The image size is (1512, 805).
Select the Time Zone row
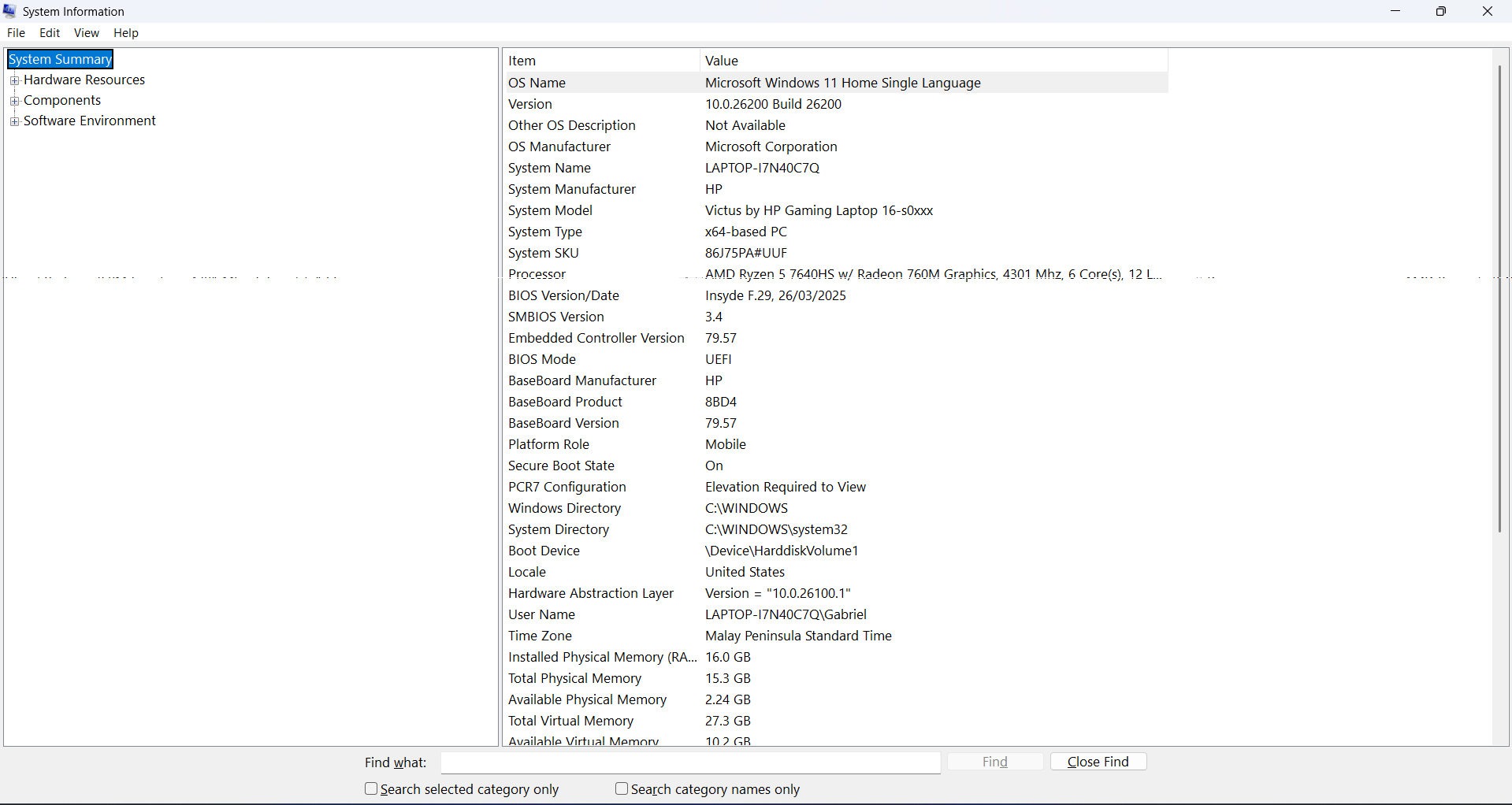(x=835, y=636)
